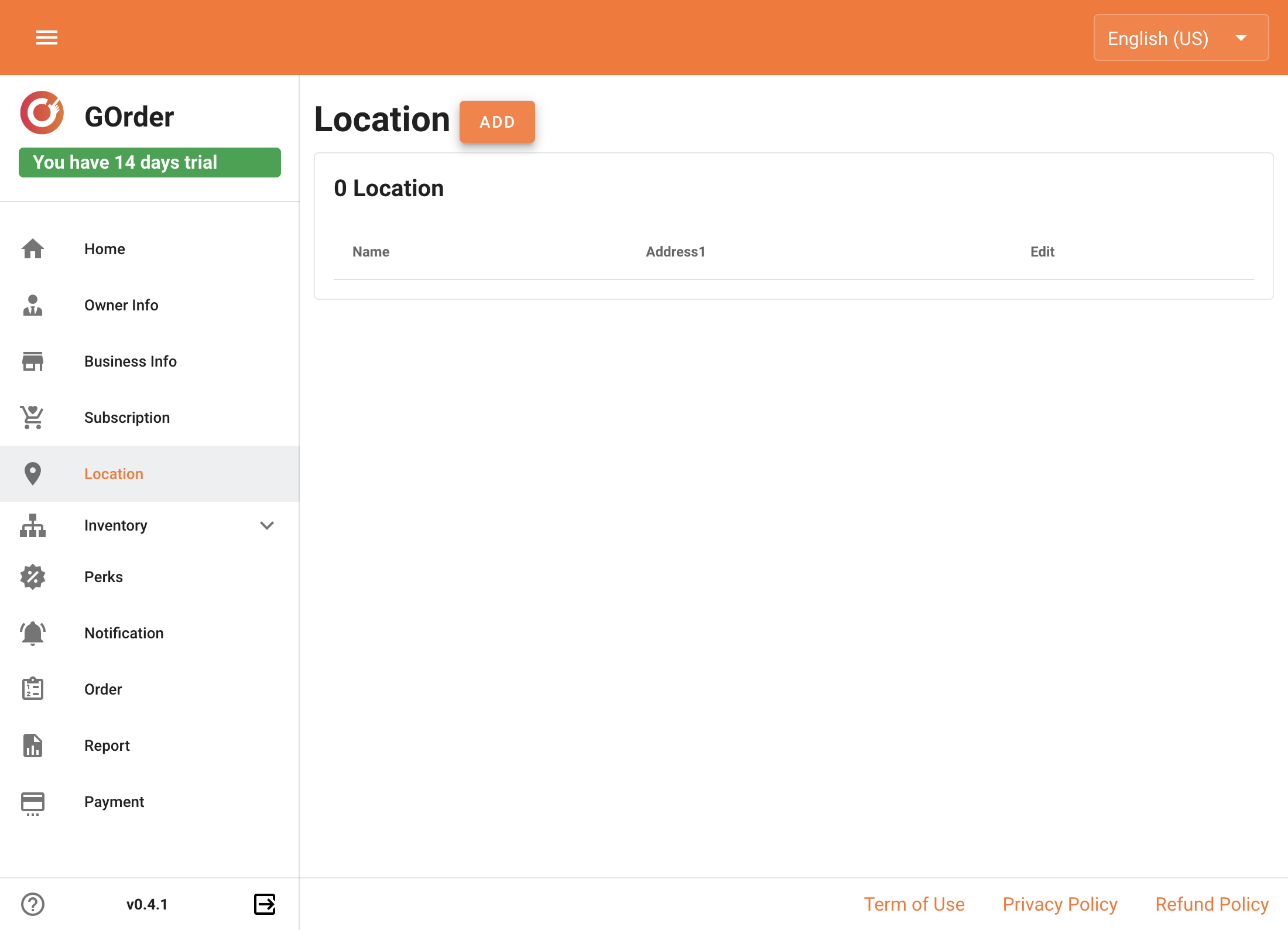Click the Business Info storefront icon
1288x930 pixels.
point(33,361)
